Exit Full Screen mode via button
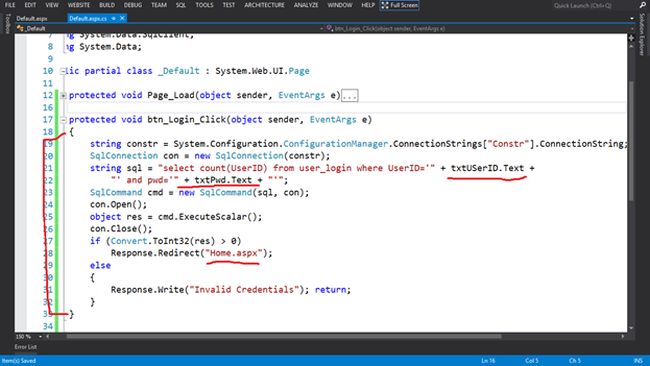 [400, 5]
